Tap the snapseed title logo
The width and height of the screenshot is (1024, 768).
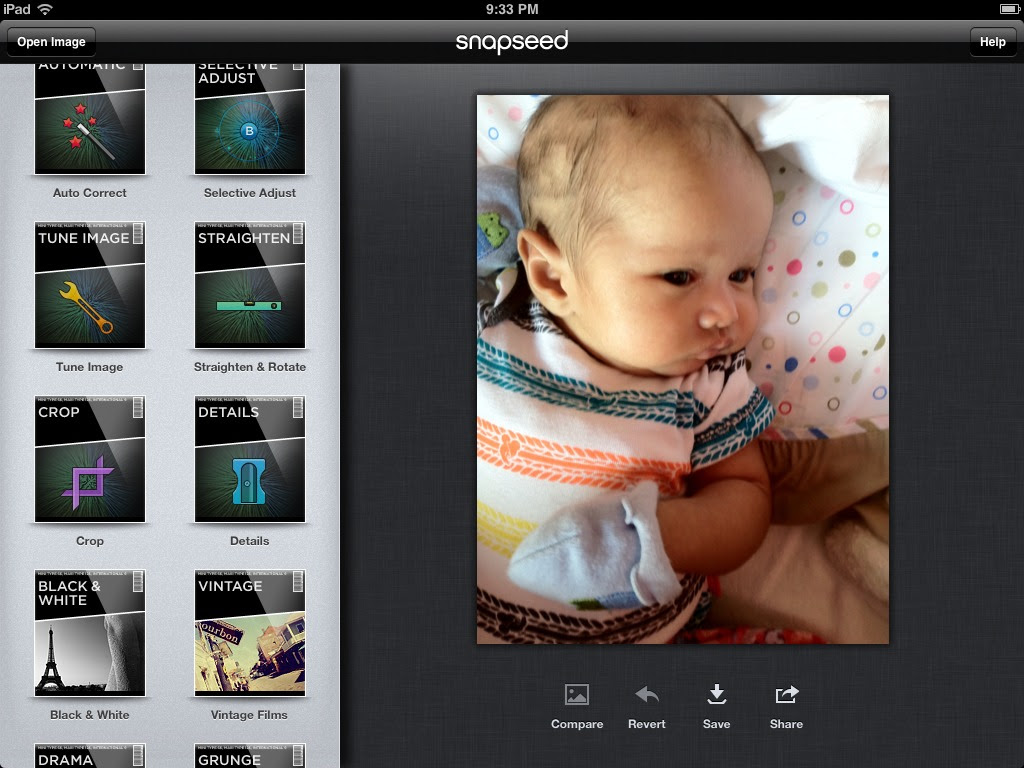(x=512, y=42)
